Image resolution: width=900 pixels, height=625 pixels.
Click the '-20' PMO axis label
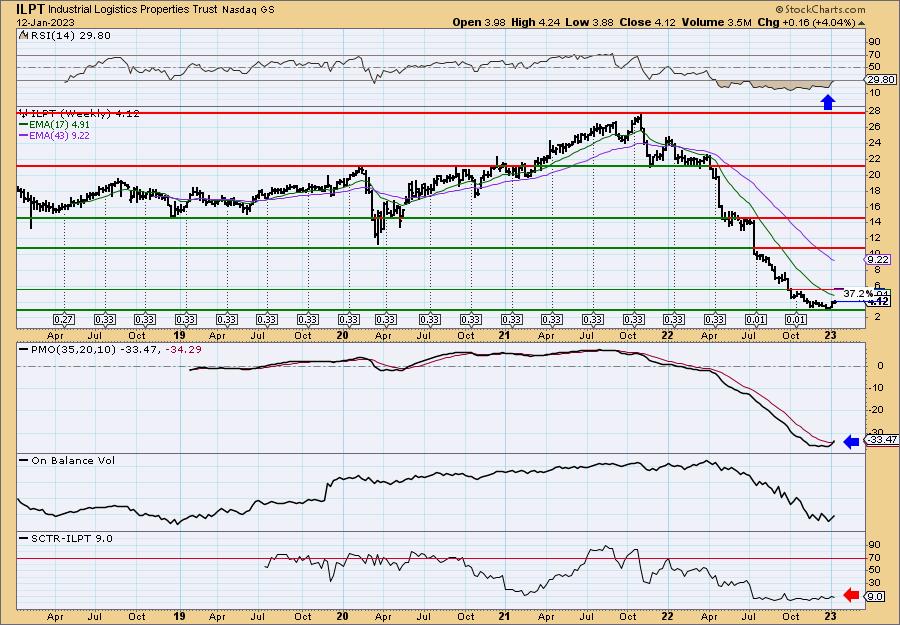point(876,409)
